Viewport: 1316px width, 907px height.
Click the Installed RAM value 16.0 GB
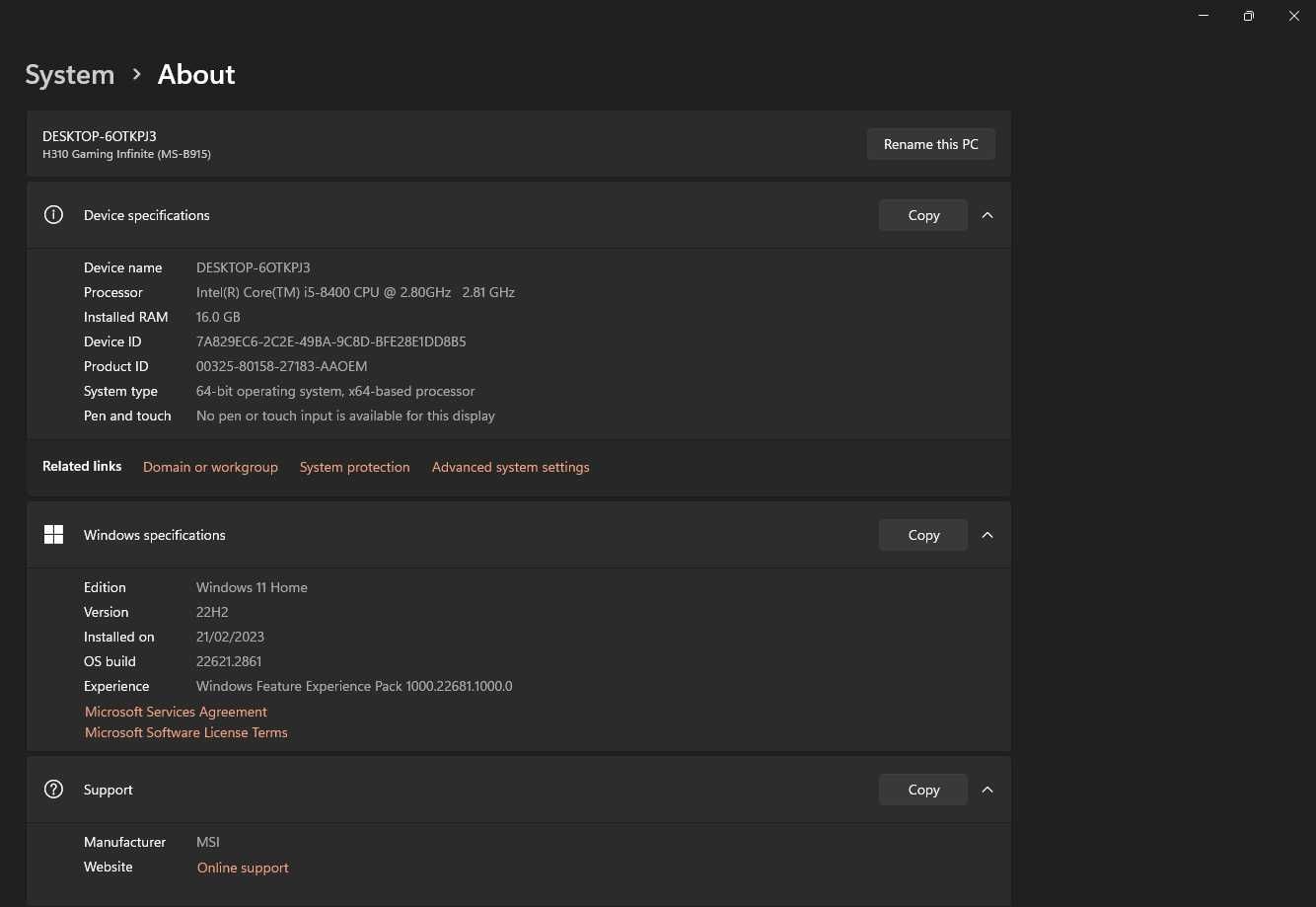point(218,317)
